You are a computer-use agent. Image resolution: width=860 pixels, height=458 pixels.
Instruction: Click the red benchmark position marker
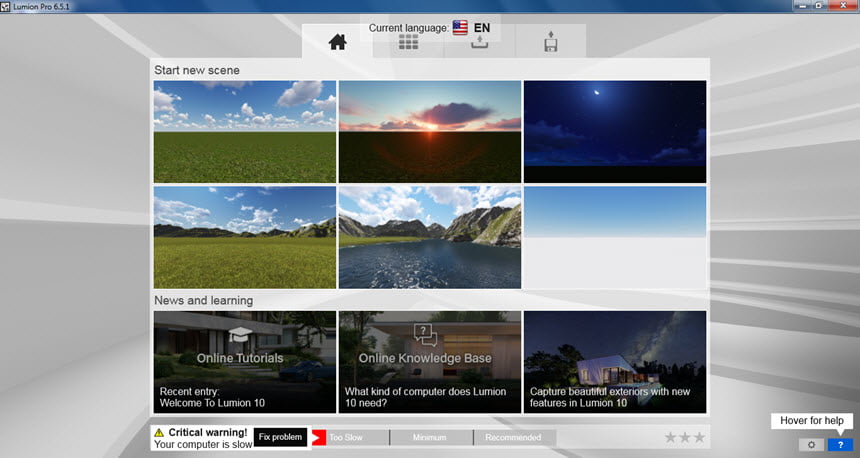[x=319, y=438]
